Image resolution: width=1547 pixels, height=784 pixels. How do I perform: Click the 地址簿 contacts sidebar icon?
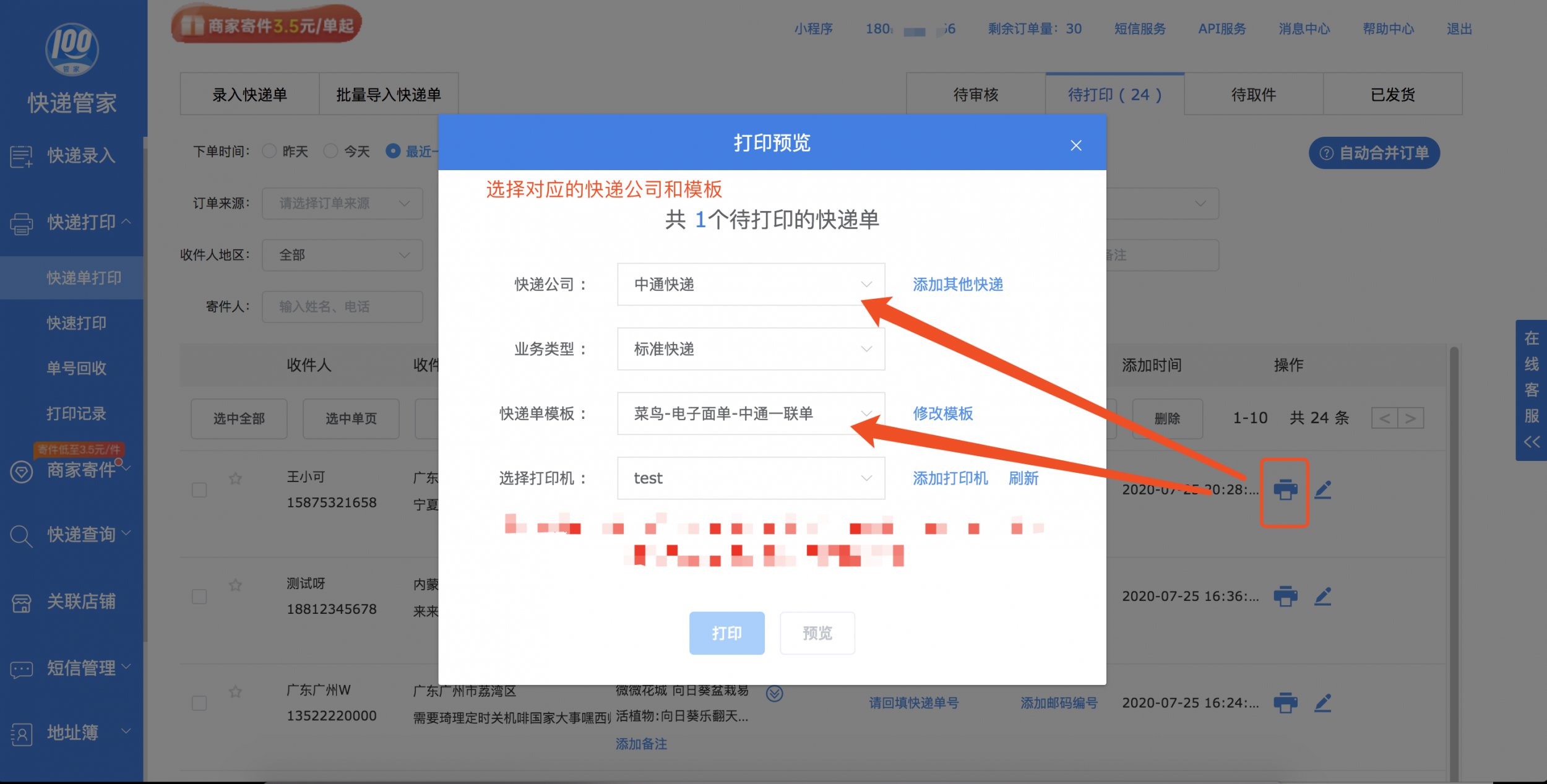pyautogui.click(x=21, y=734)
